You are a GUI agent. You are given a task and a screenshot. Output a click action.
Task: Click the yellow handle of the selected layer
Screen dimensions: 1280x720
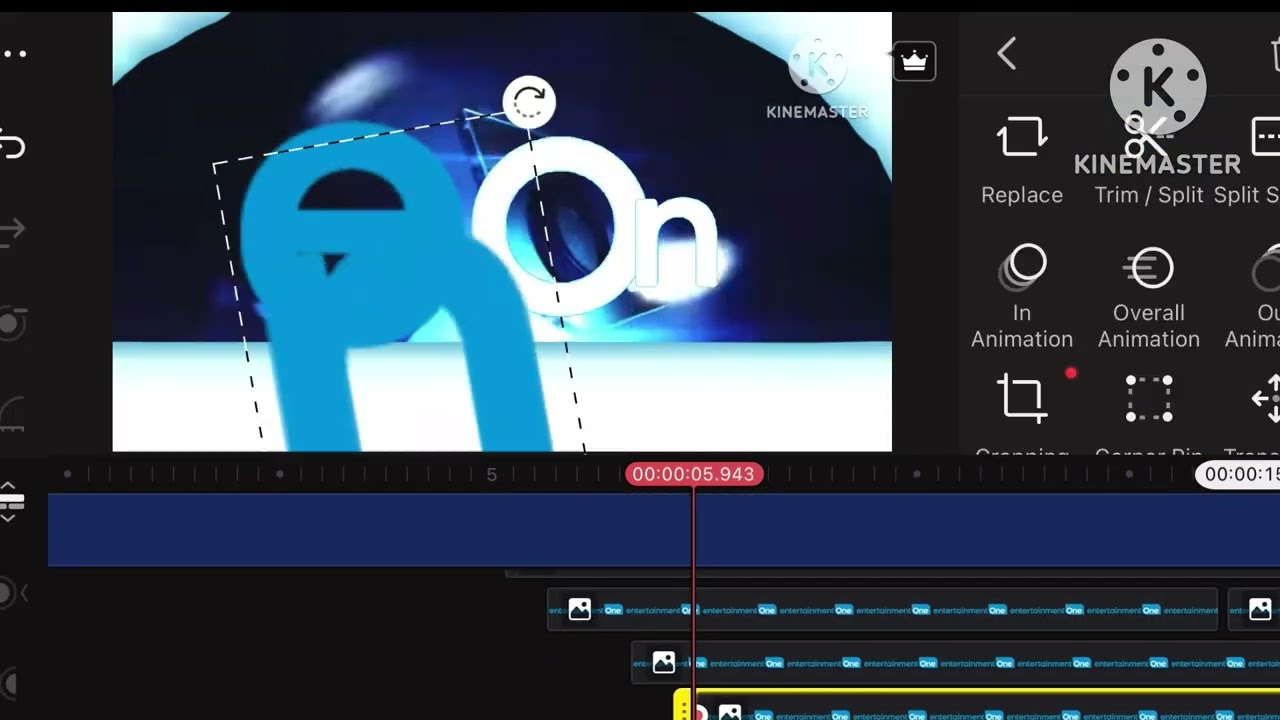pyautogui.click(x=682, y=705)
